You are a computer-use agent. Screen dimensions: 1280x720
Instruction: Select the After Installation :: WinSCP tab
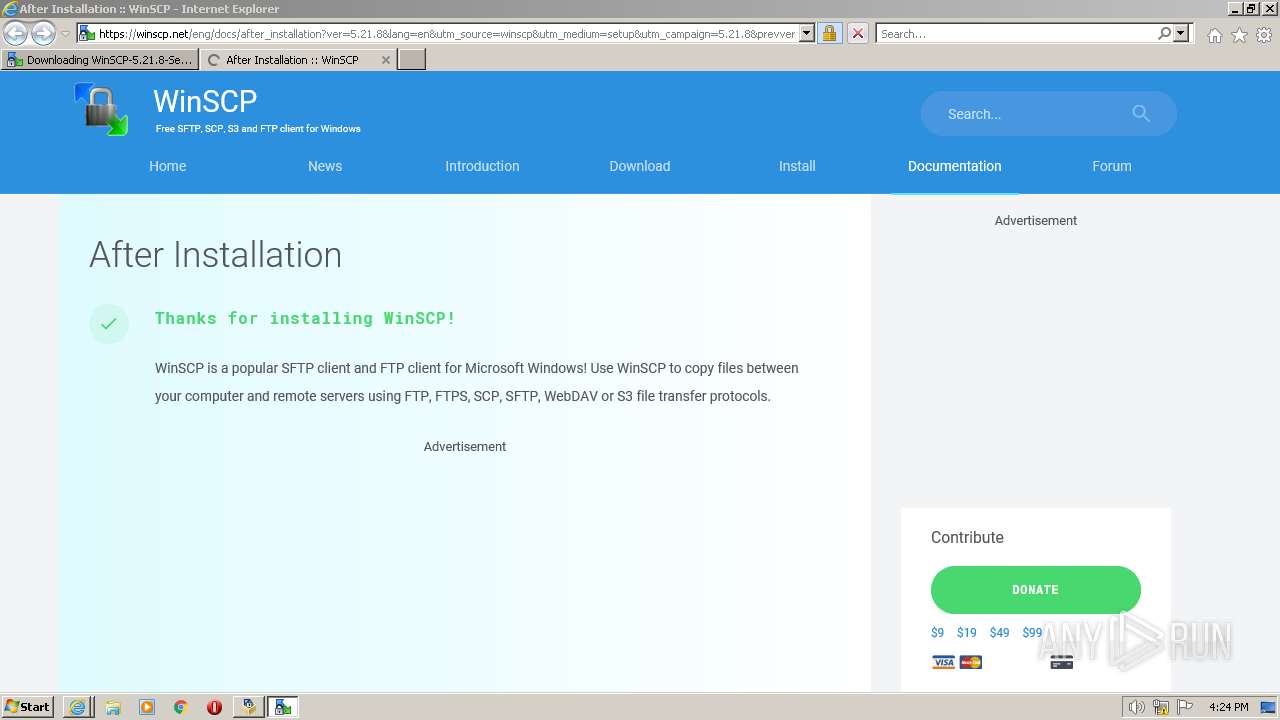(291, 60)
